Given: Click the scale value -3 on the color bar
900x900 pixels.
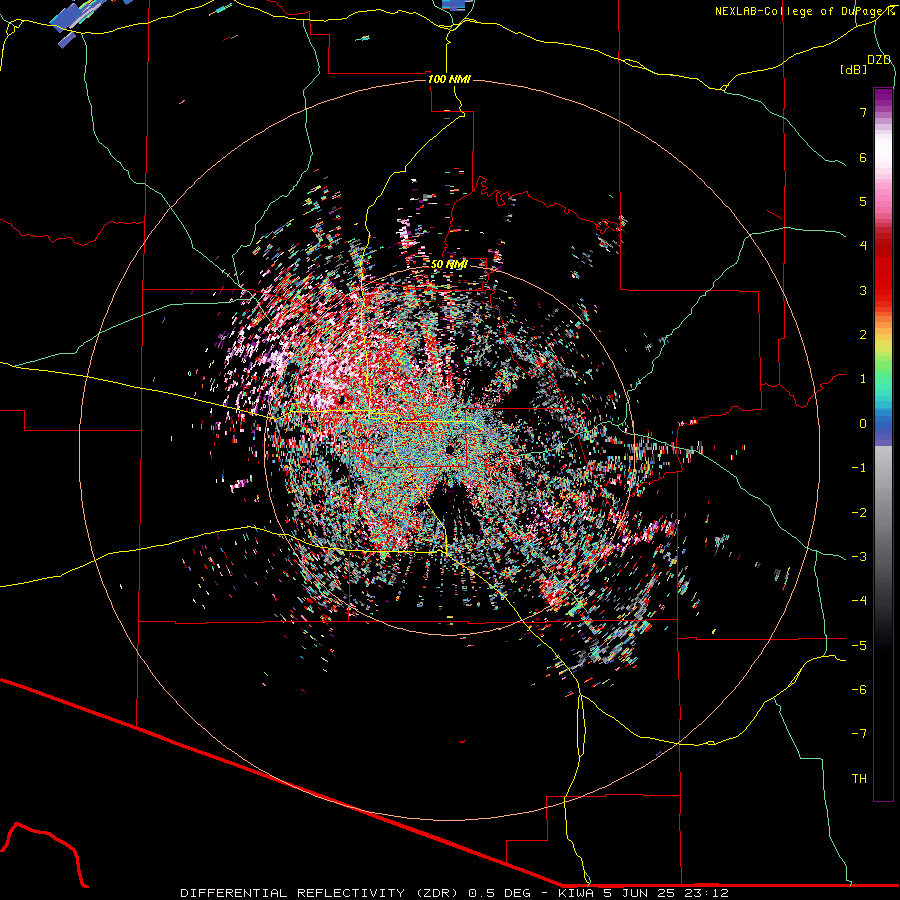Looking at the screenshot, I should click(859, 557).
